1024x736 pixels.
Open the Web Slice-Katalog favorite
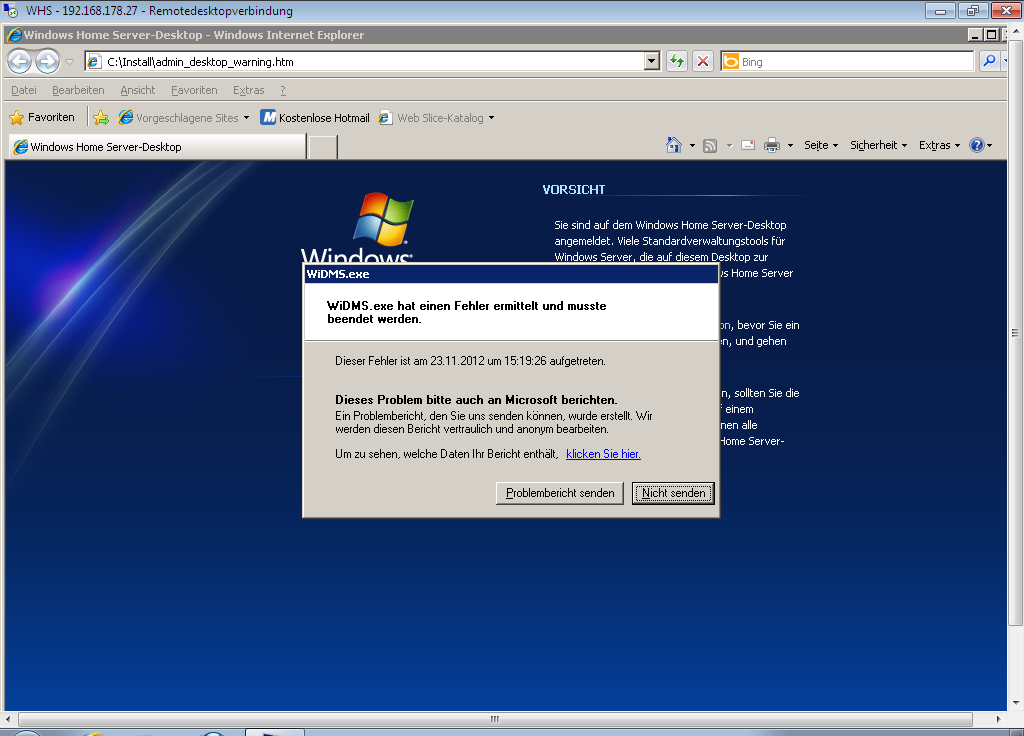point(432,118)
